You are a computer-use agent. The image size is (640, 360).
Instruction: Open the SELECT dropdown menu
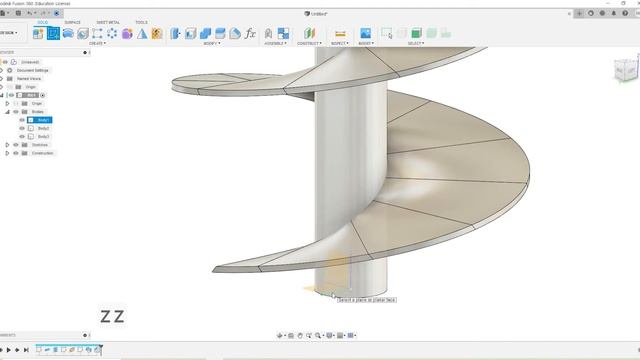pos(416,43)
